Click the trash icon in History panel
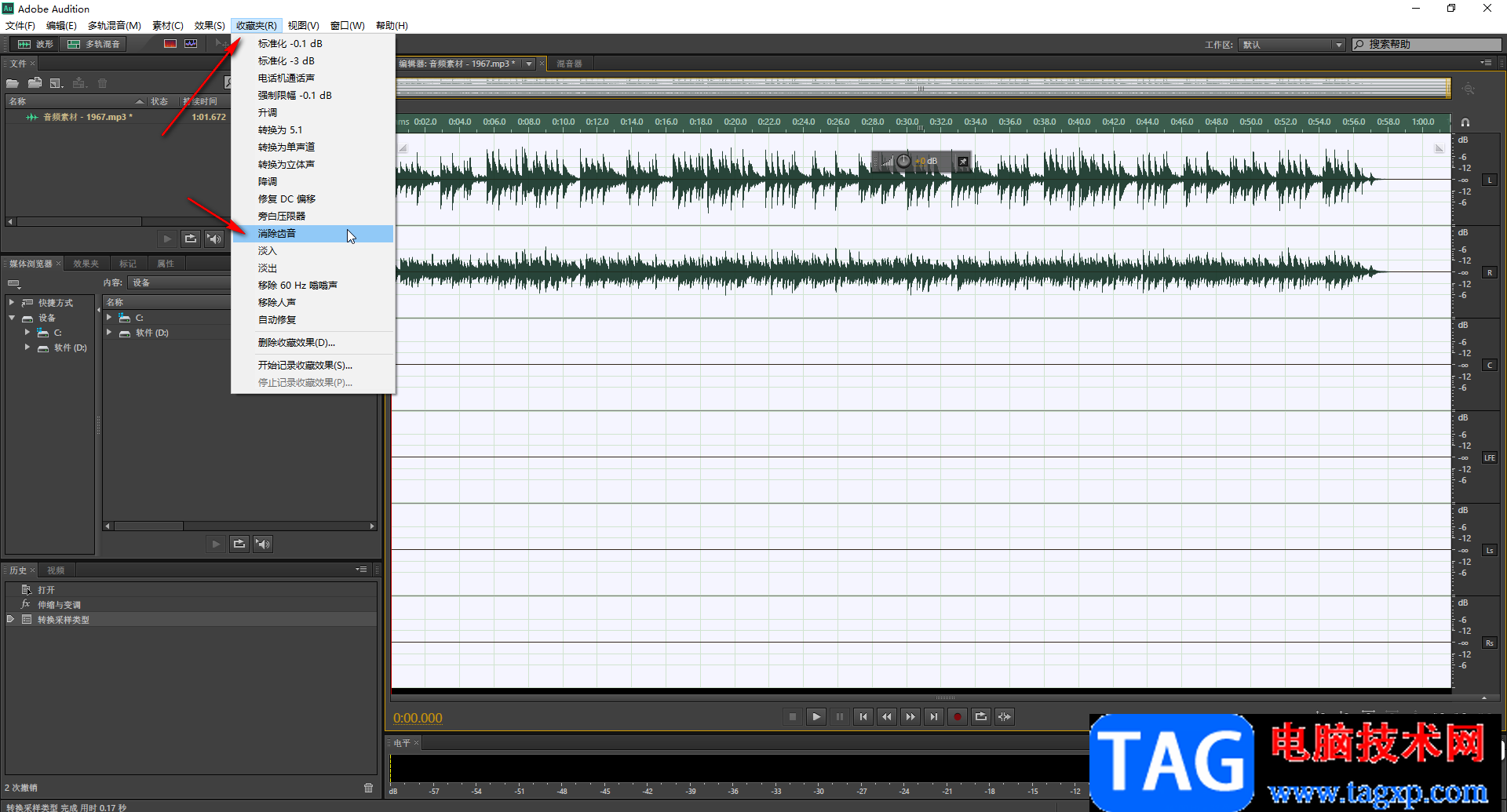Screen dimensions: 1507x812 click(368, 788)
